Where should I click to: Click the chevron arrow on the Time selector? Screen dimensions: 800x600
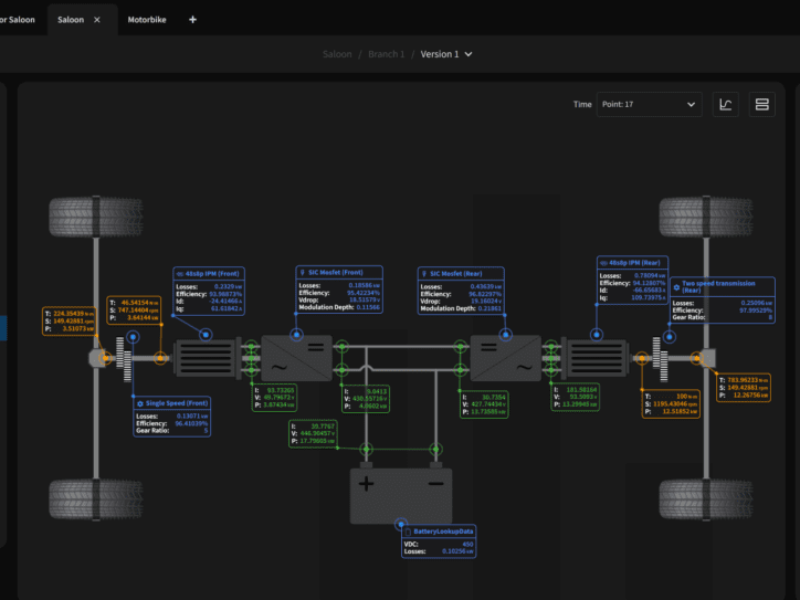690,104
